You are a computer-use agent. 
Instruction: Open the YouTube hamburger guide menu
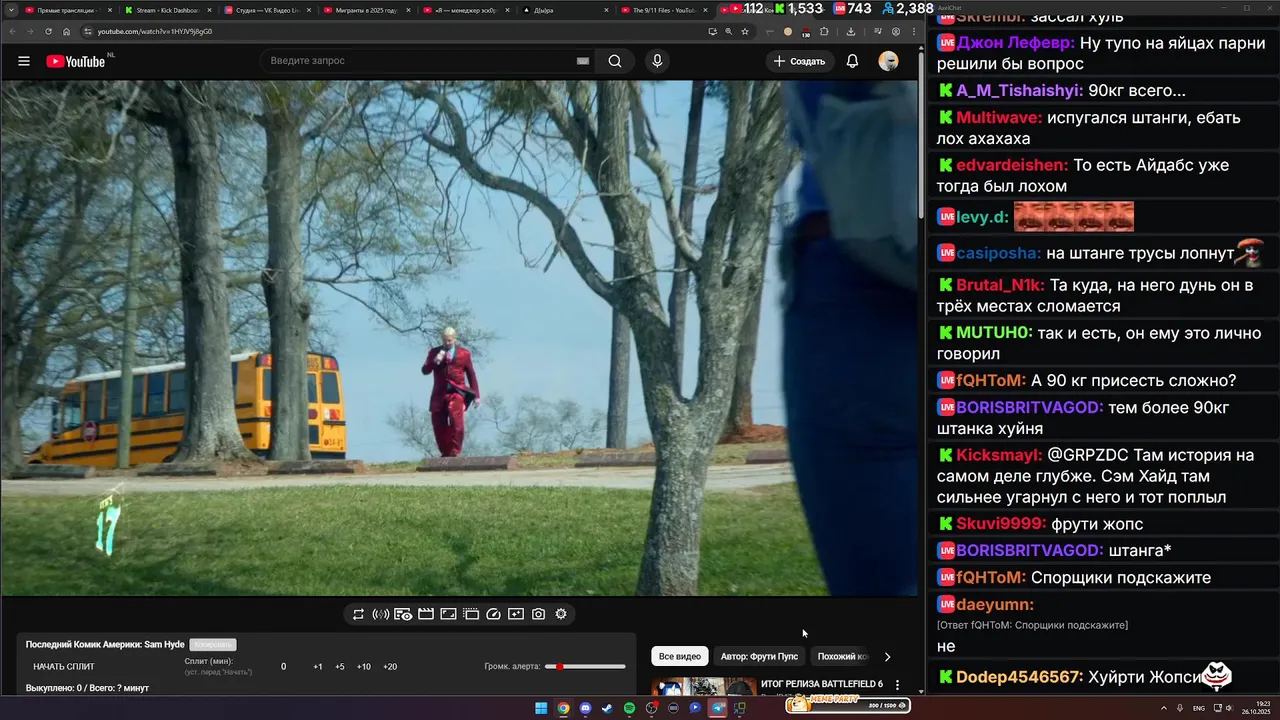point(24,61)
